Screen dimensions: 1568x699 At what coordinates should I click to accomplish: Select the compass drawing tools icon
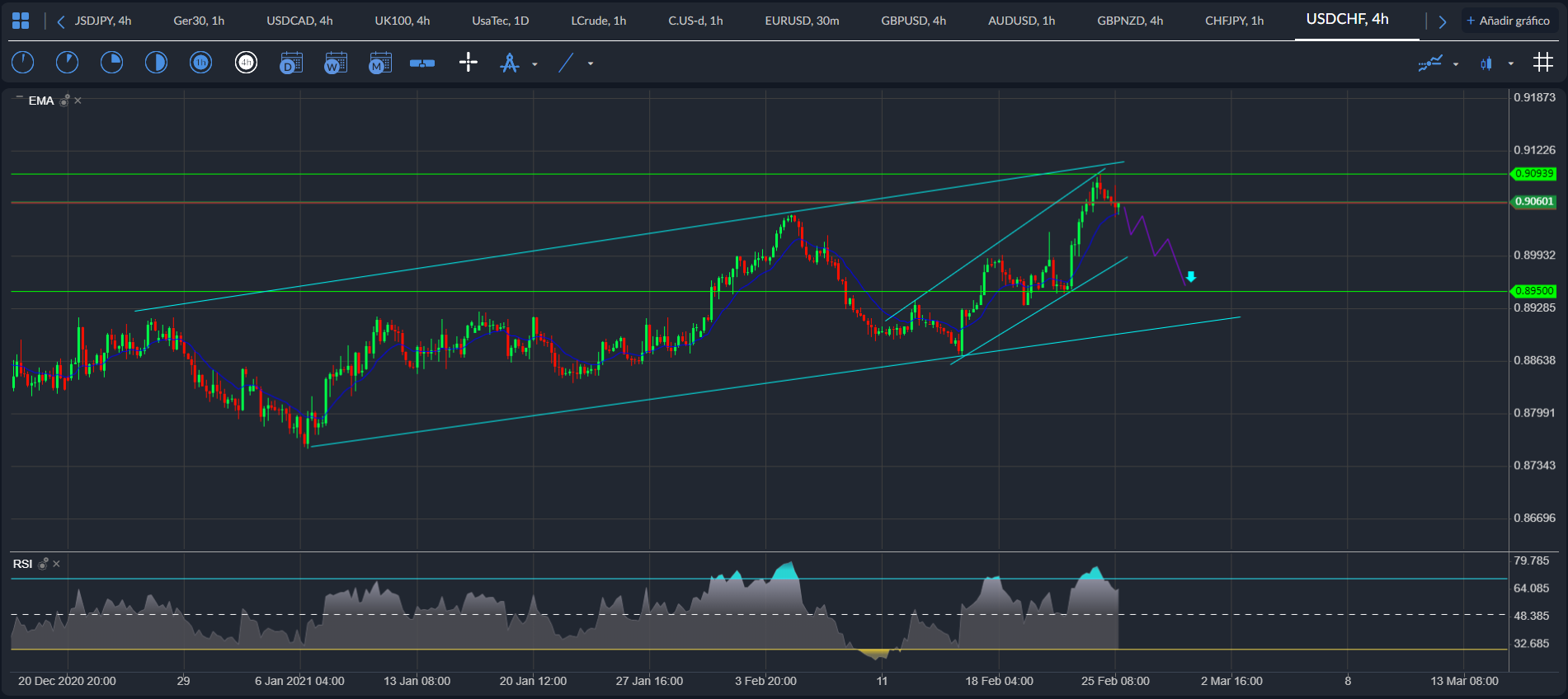[510, 63]
